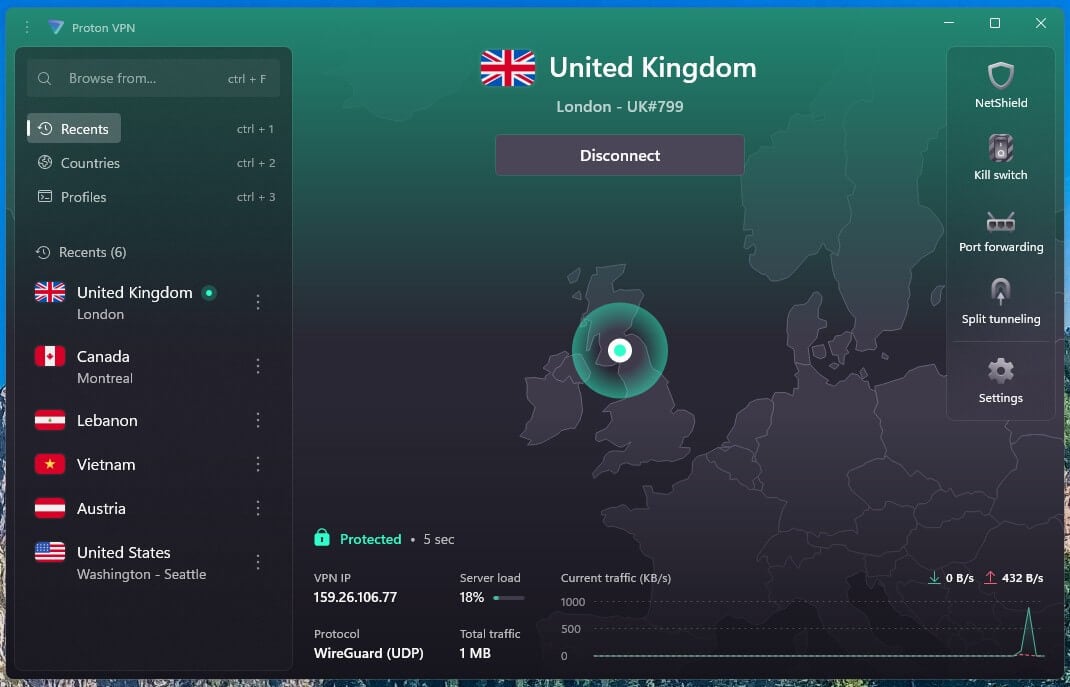Open options menu for Austria recent
The image size is (1070, 687).
pos(258,508)
